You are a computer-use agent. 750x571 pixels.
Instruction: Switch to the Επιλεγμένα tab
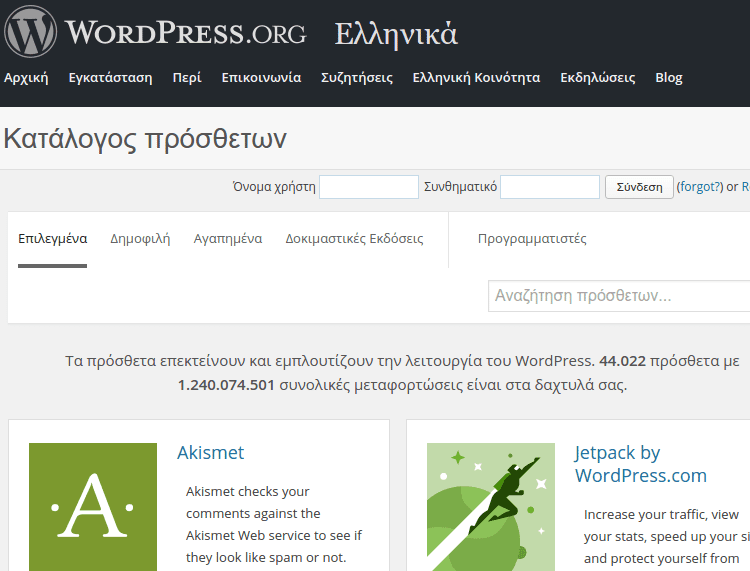[x=53, y=239]
